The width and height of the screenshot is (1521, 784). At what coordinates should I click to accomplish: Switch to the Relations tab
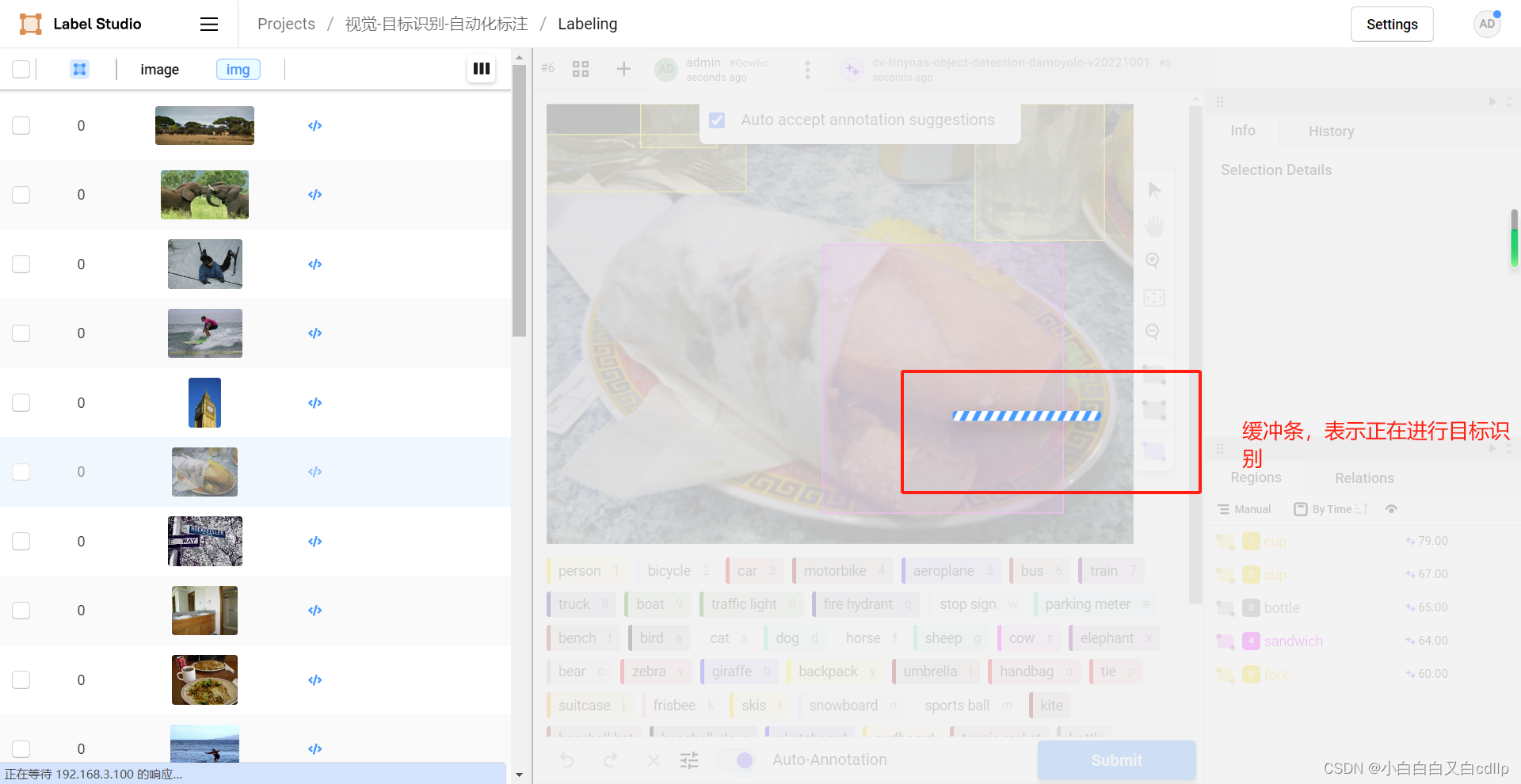click(1364, 478)
